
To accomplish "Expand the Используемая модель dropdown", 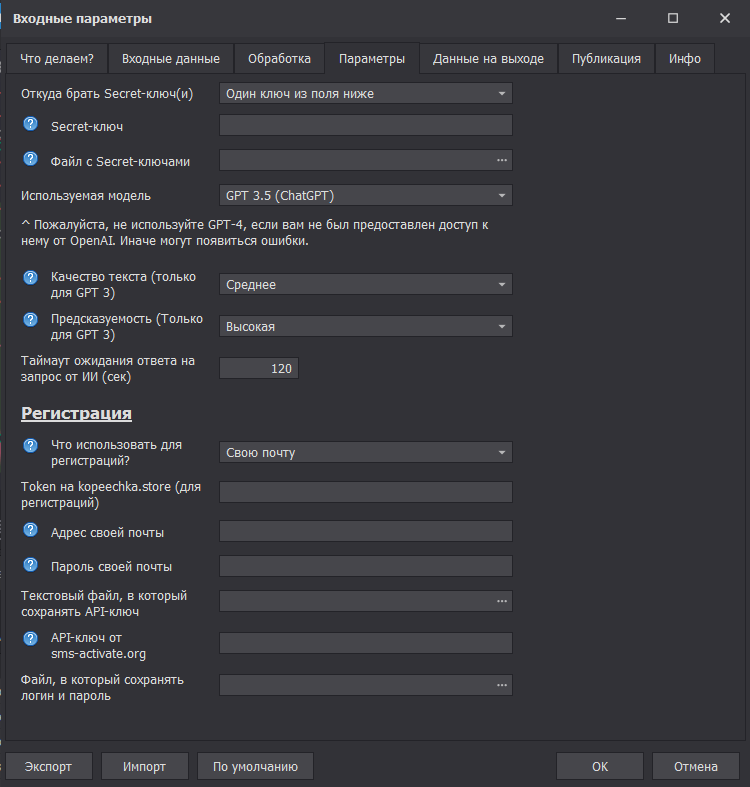I will [365, 195].
